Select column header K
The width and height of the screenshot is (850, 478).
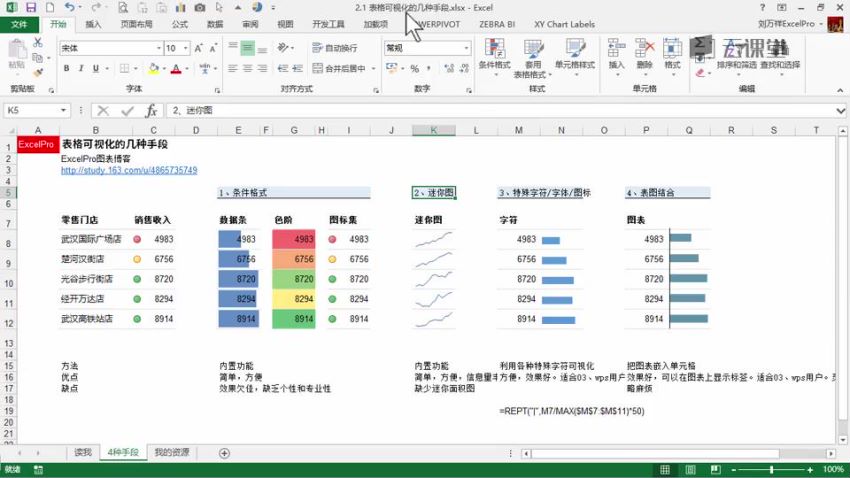coord(434,130)
